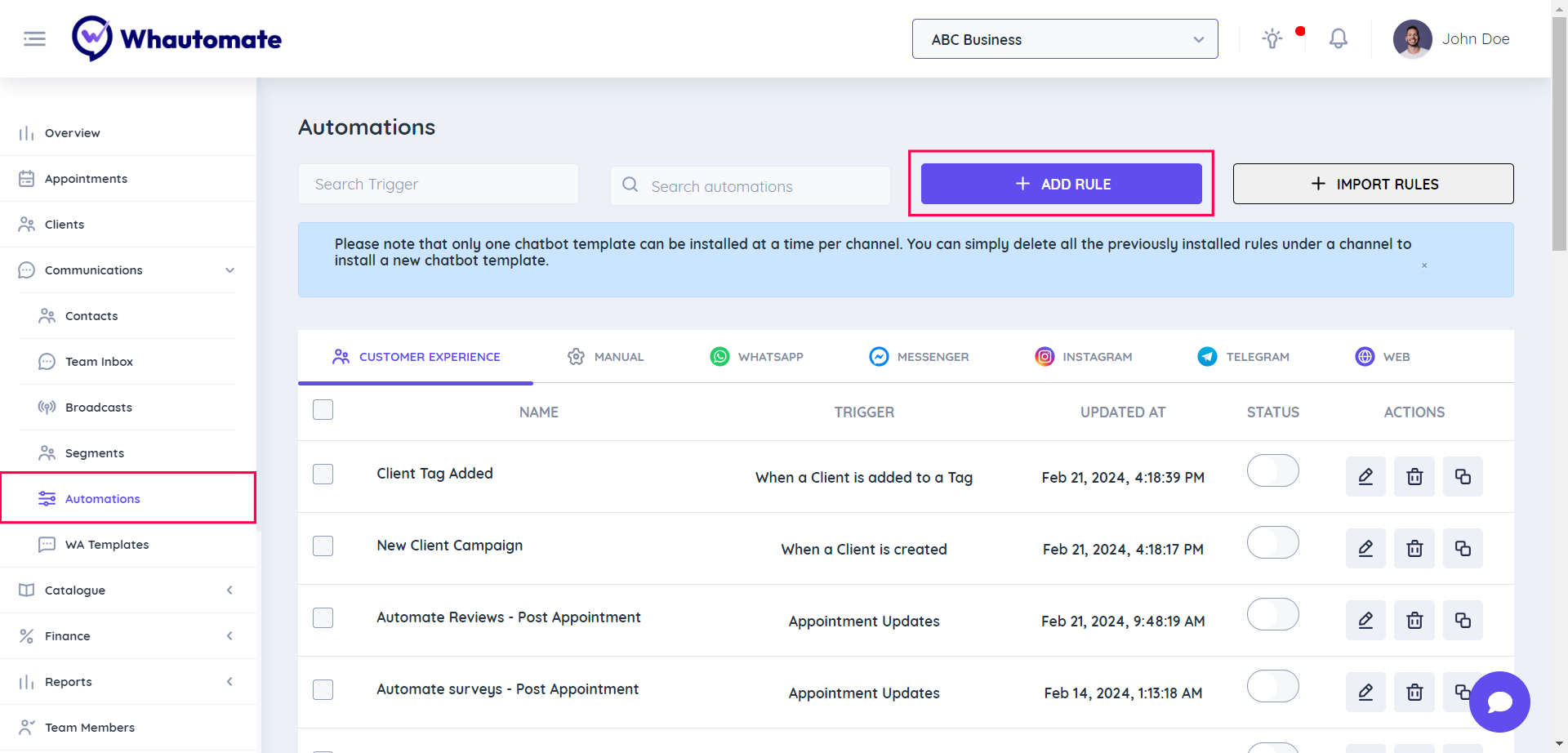
Task: Click the lightbulb tips icon
Action: coord(1272,38)
